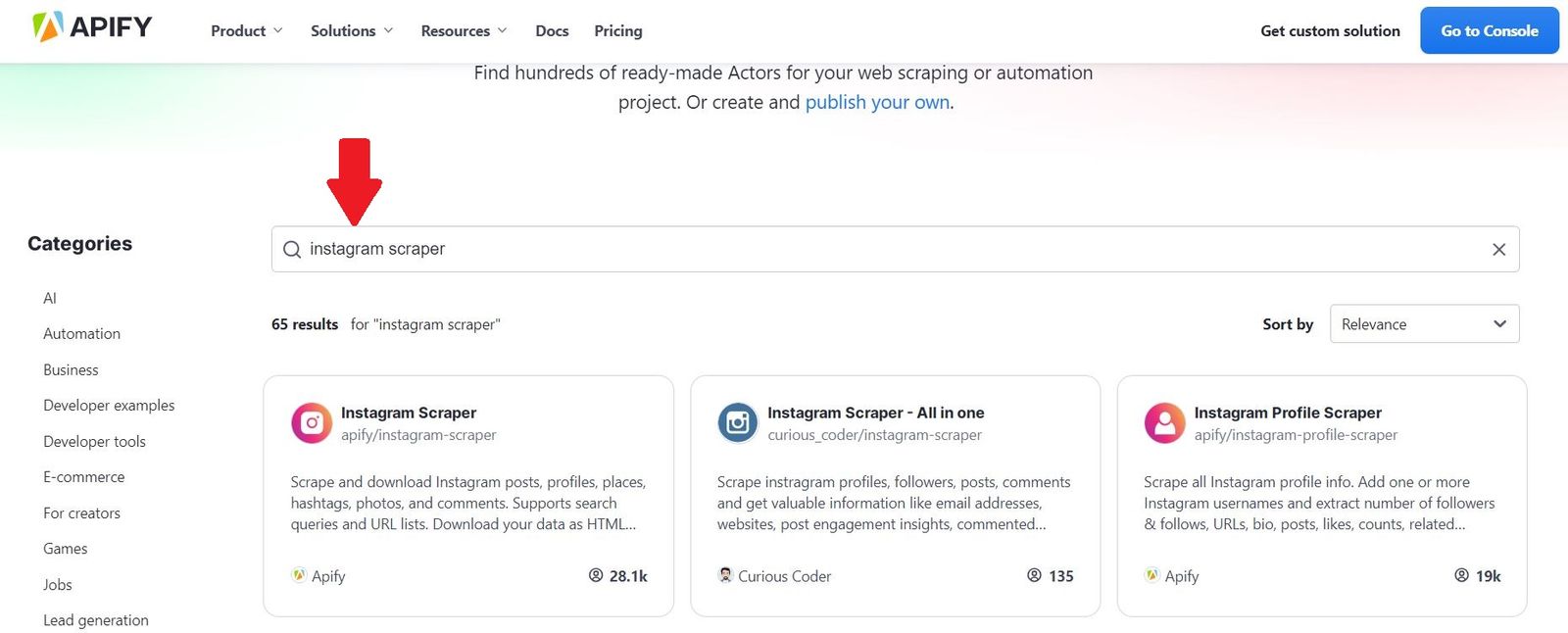
Task: Clear the search field with the X
Action: coord(1498,249)
